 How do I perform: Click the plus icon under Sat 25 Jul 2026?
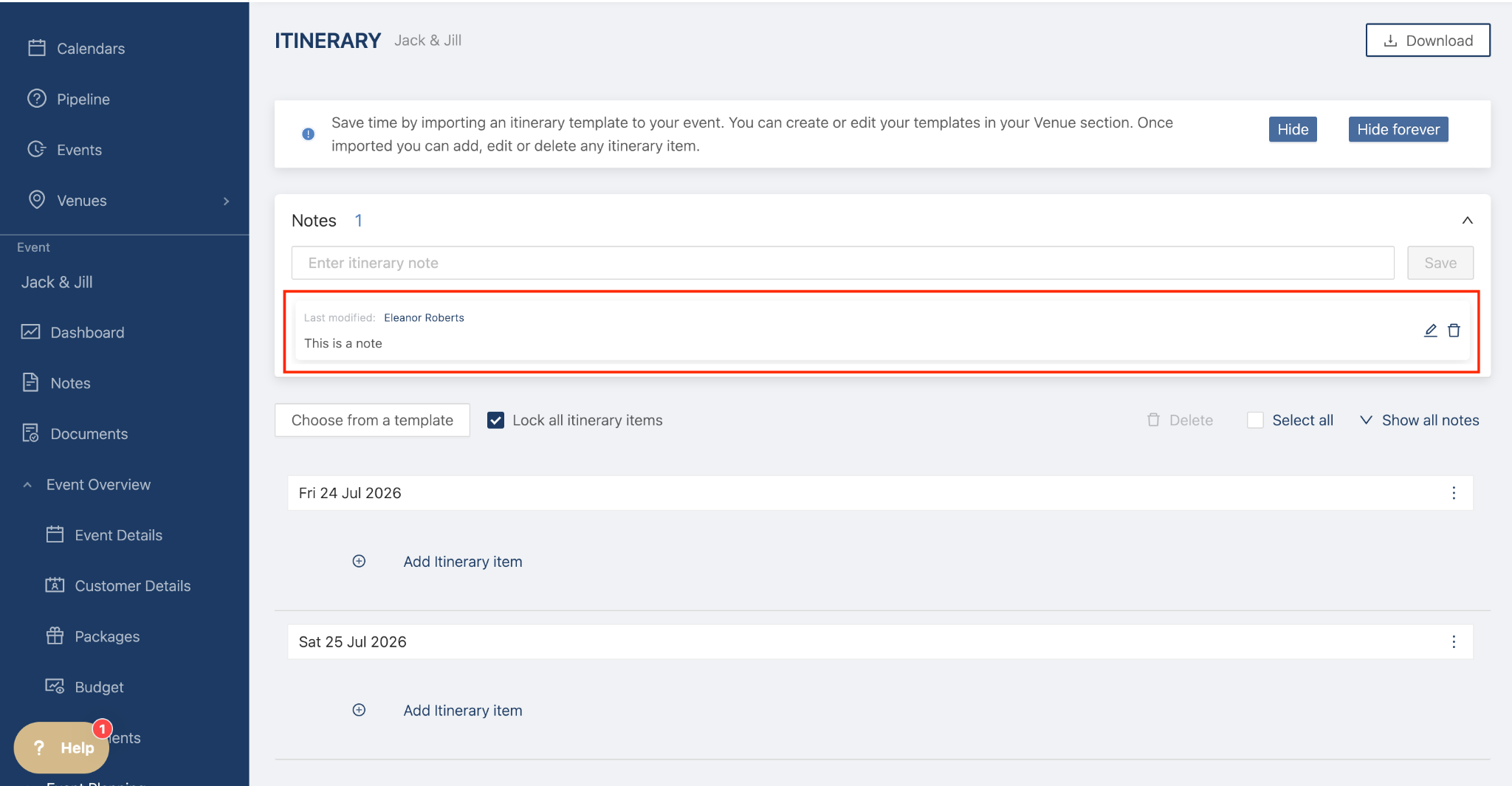pyautogui.click(x=359, y=710)
